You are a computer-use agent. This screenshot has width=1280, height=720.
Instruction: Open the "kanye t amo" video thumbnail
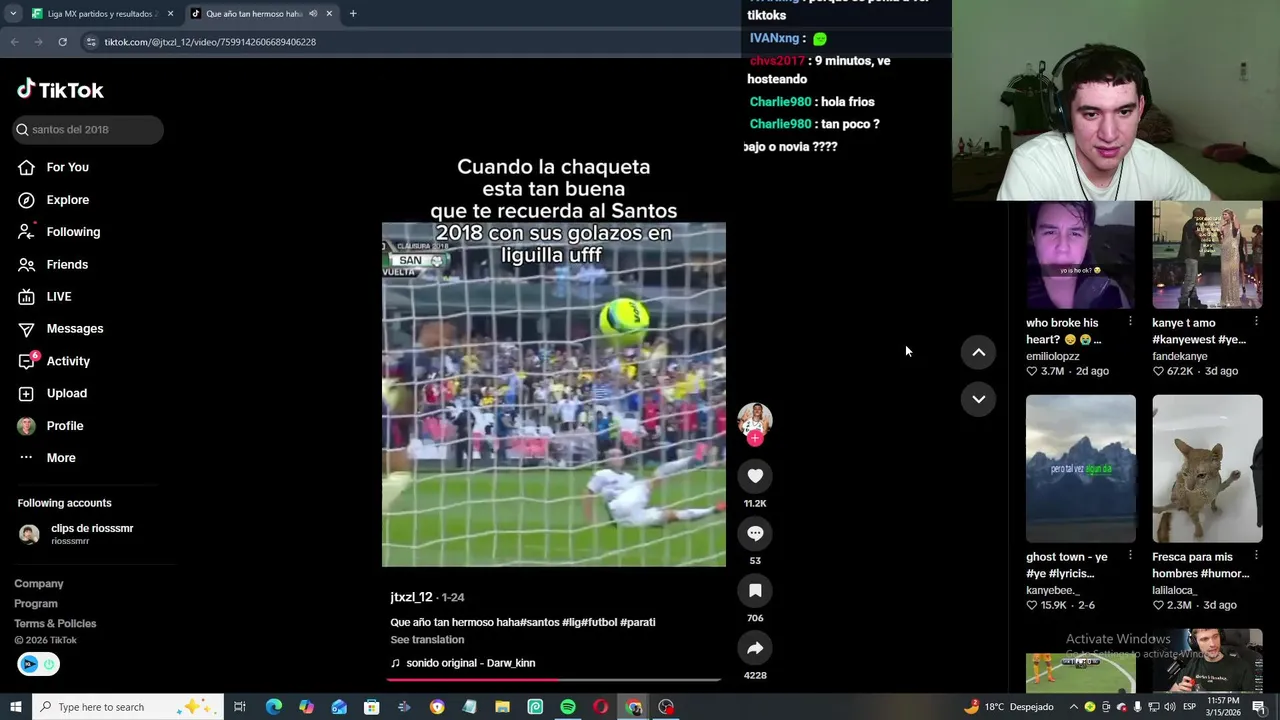[x=1207, y=255]
